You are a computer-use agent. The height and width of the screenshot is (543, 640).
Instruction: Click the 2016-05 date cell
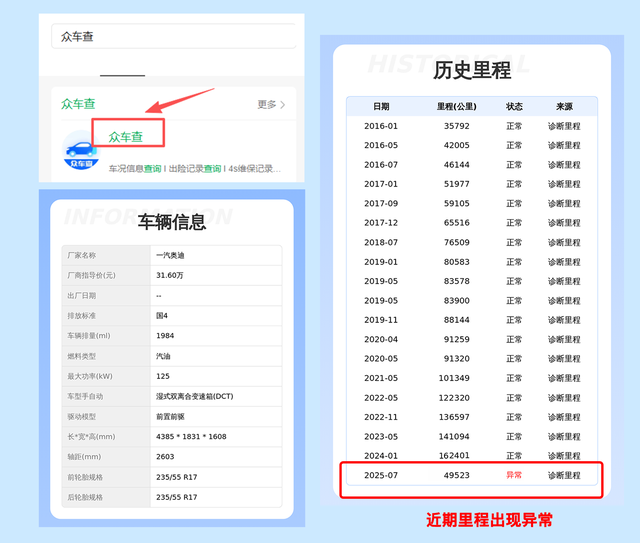(381, 145)
